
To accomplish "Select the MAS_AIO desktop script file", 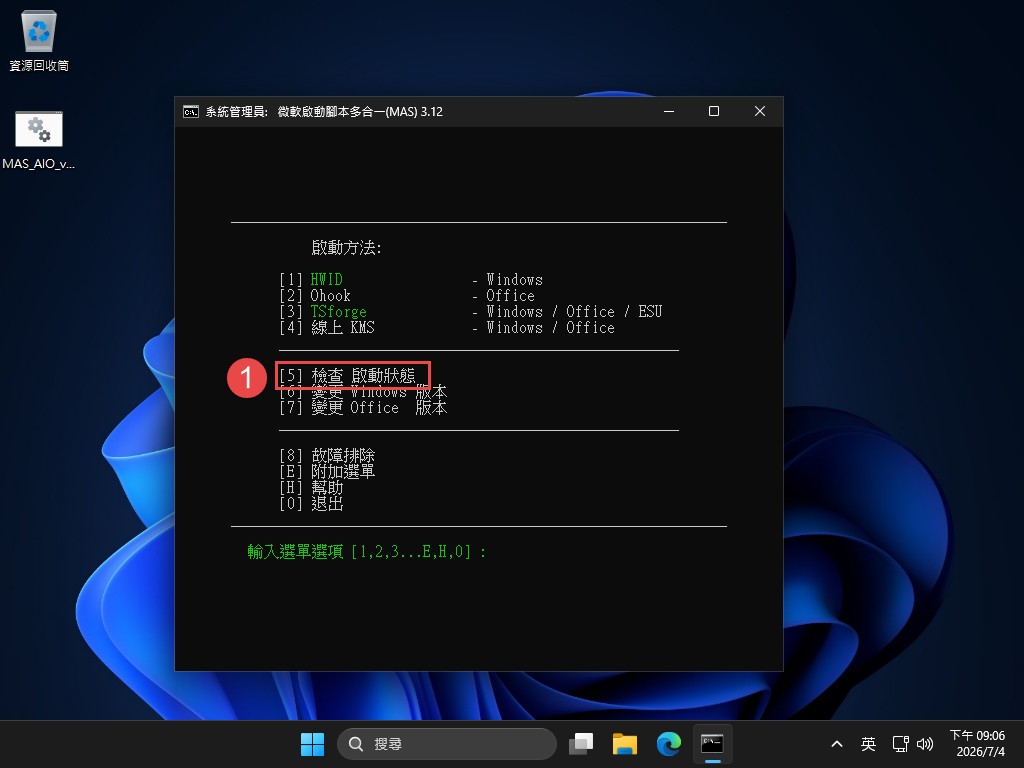I will click(39, 140).
